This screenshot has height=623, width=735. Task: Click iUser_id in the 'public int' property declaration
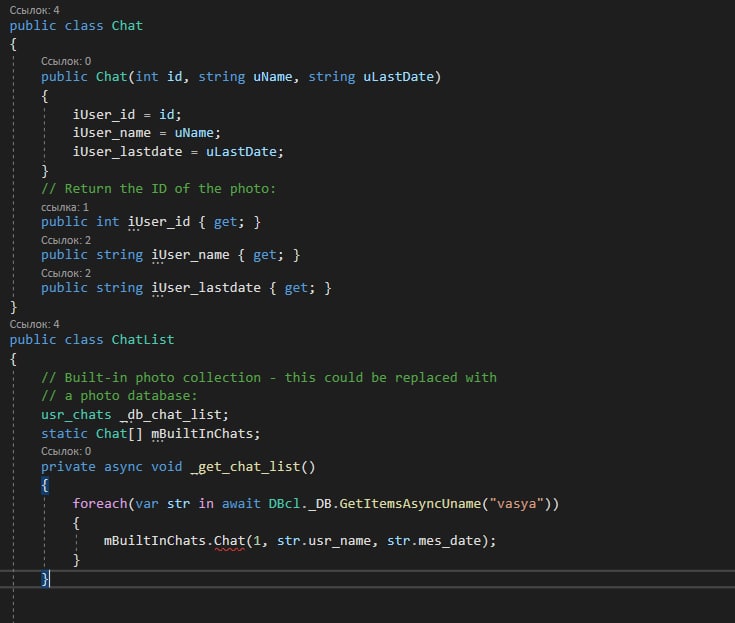[159, 222]
